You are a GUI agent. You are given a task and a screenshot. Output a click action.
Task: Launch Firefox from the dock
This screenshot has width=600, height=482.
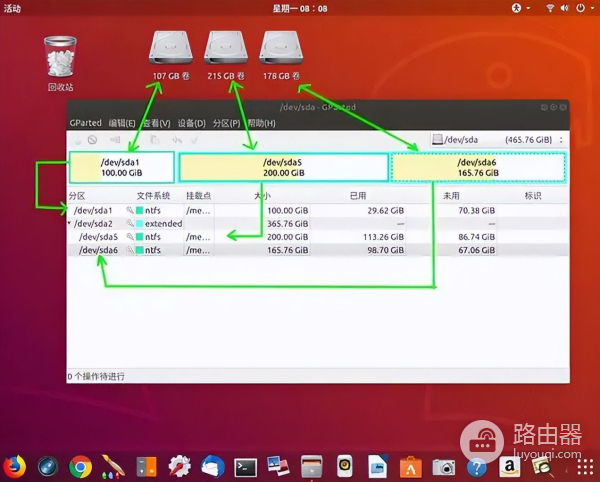click(14, 465)
